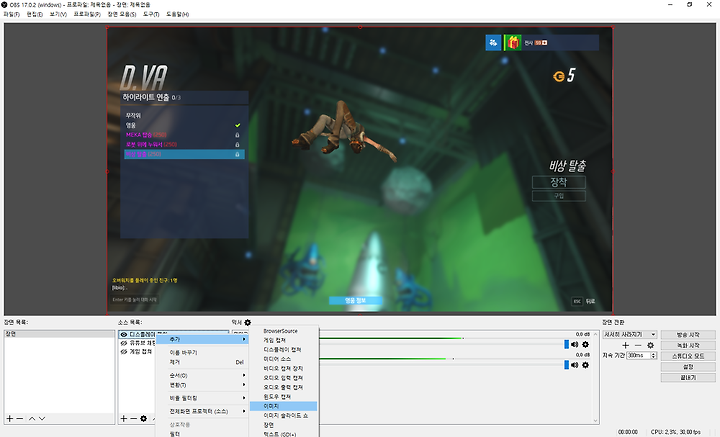Open the 시서히 사라지기 transition dropdown
This screenshot has height=437, width=720.
[x=630, y=334]
